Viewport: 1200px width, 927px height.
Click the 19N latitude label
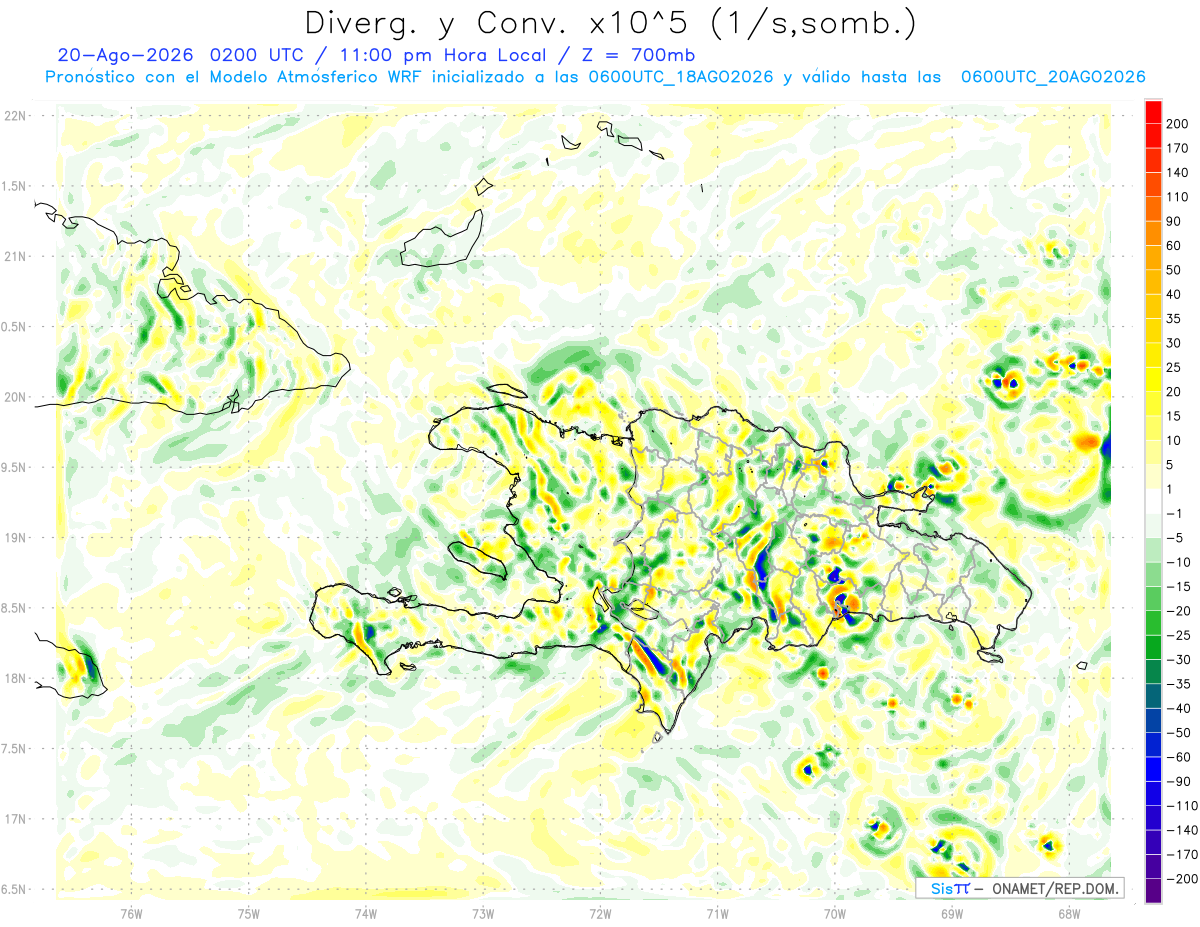pyautogui.click(x=15, y=538)
